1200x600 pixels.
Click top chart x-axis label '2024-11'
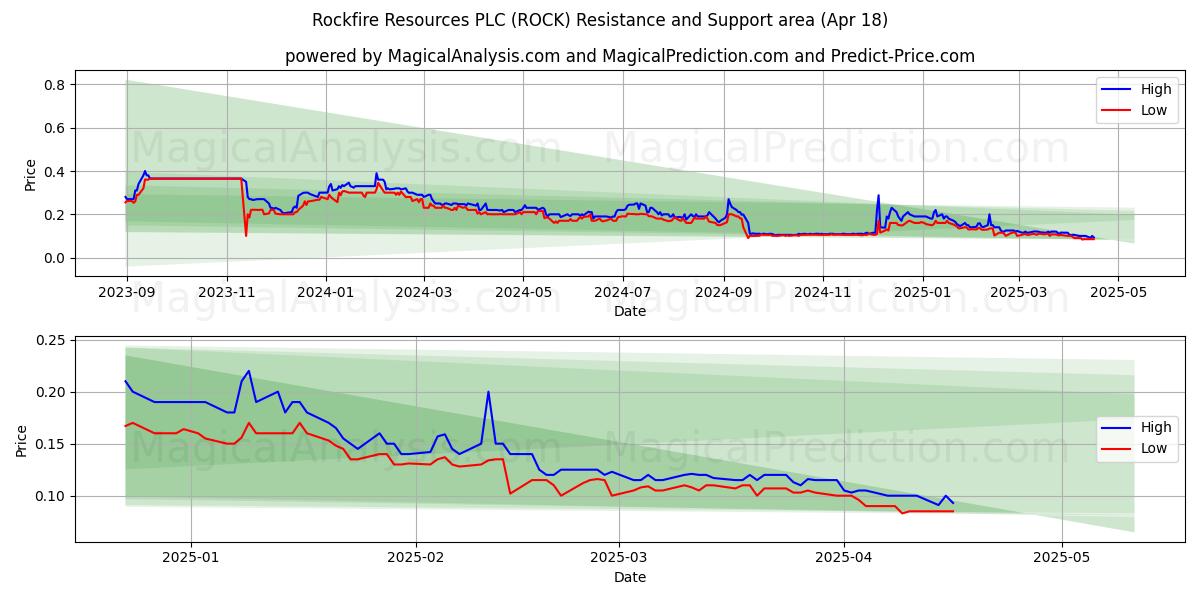(823, 293)
